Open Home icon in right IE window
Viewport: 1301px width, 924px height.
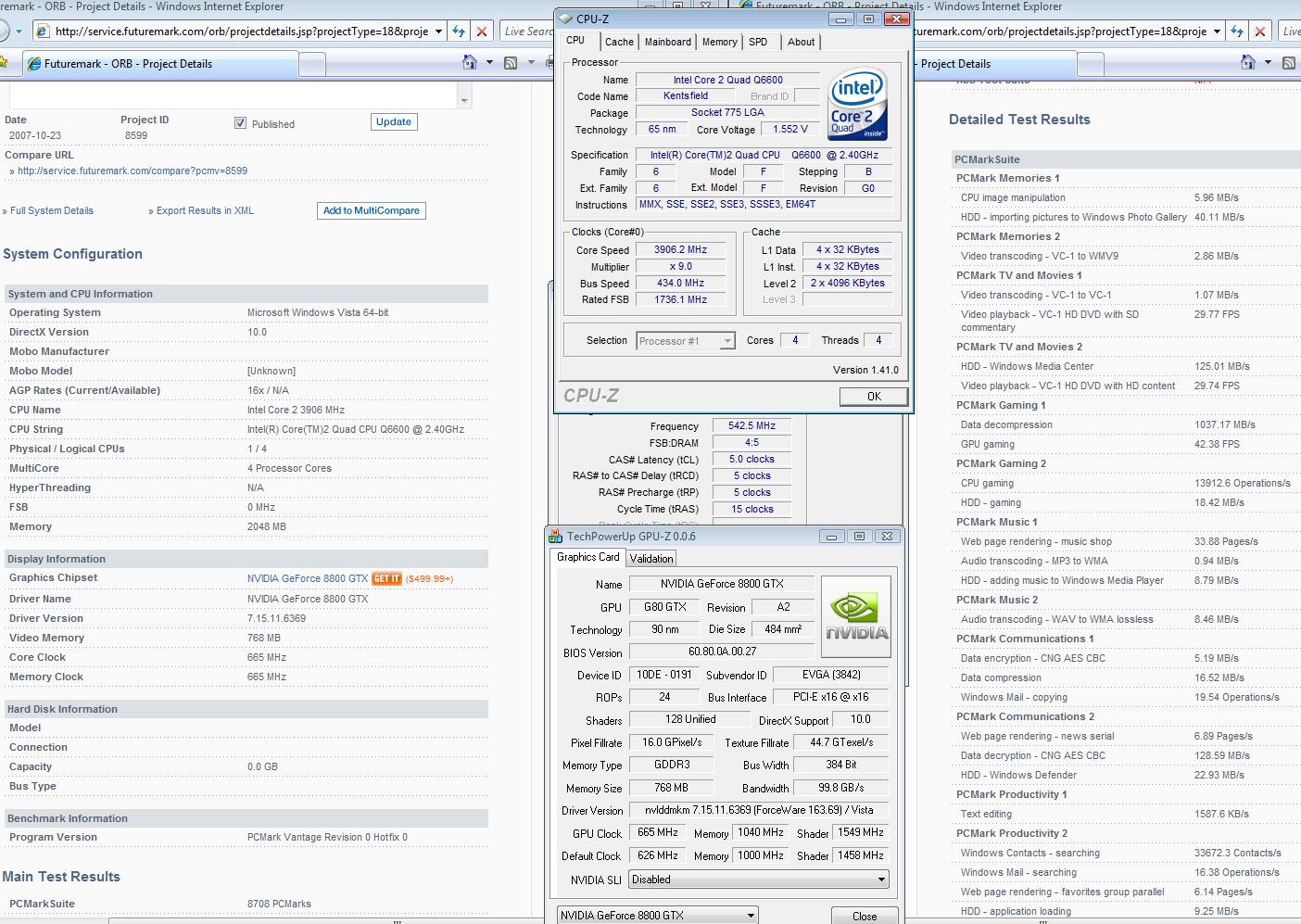[1249, 63]
